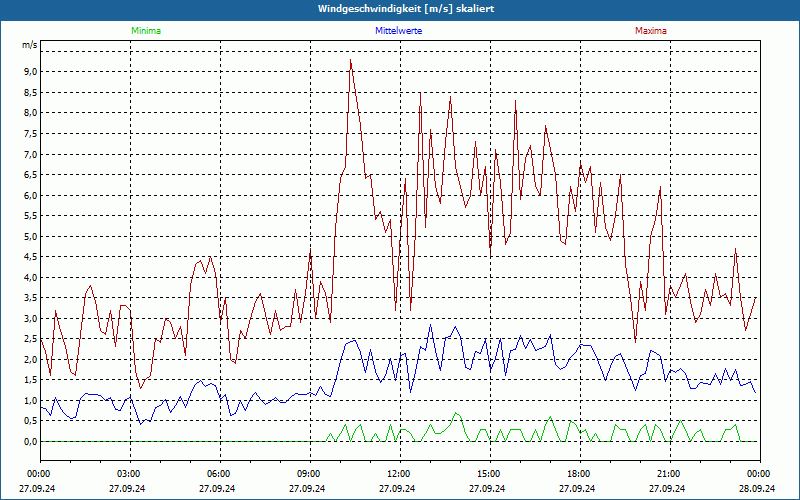Click the 03:00 time label

130,474
